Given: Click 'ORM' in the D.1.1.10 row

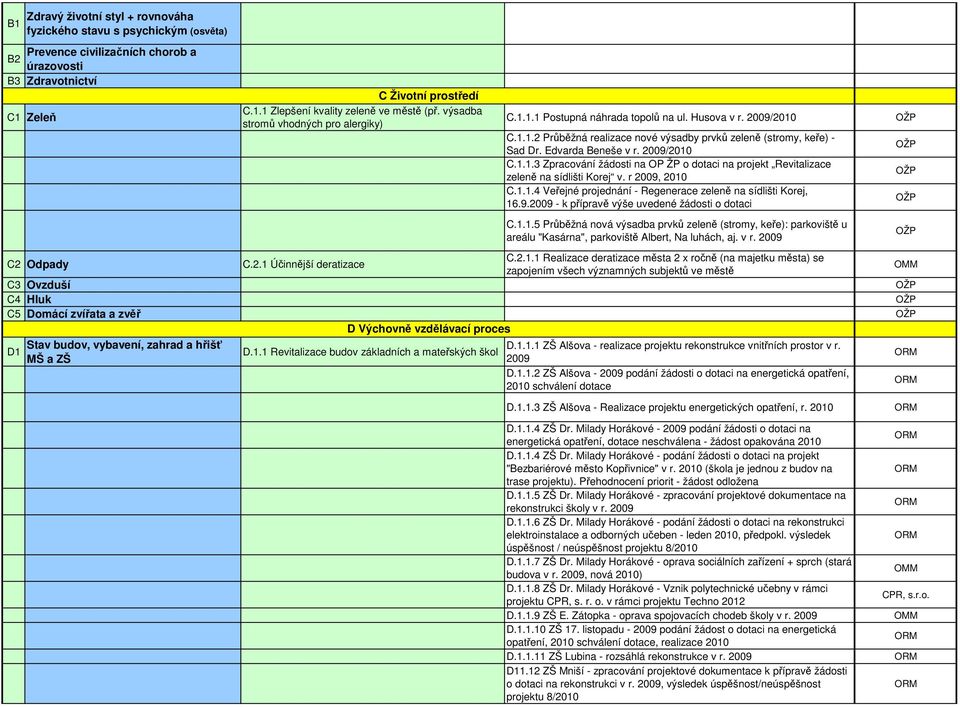Looking at the screenshot, I should 906,636.
